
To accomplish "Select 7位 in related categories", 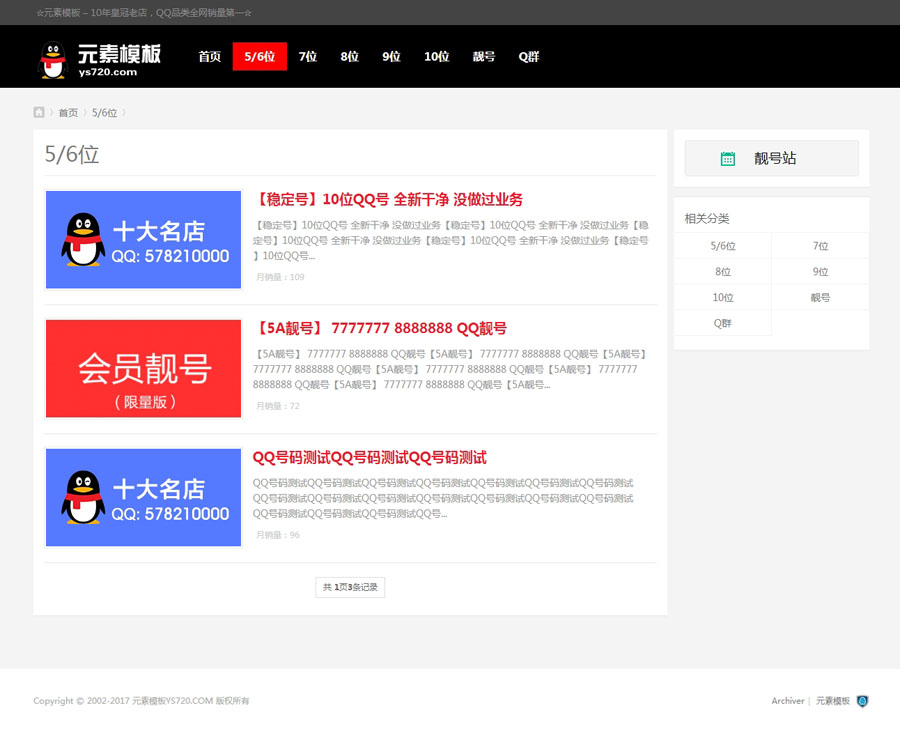I will coord(820,246).
